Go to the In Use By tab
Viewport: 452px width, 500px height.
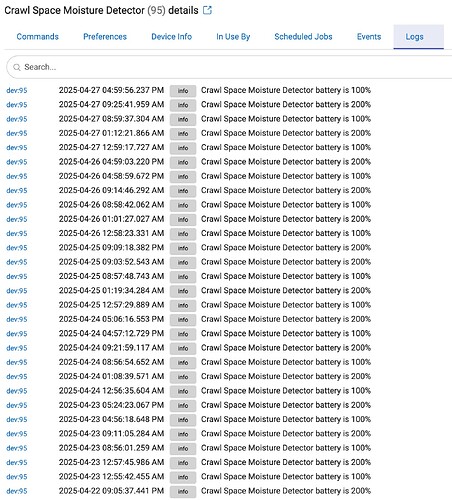(x=233, y=37)
